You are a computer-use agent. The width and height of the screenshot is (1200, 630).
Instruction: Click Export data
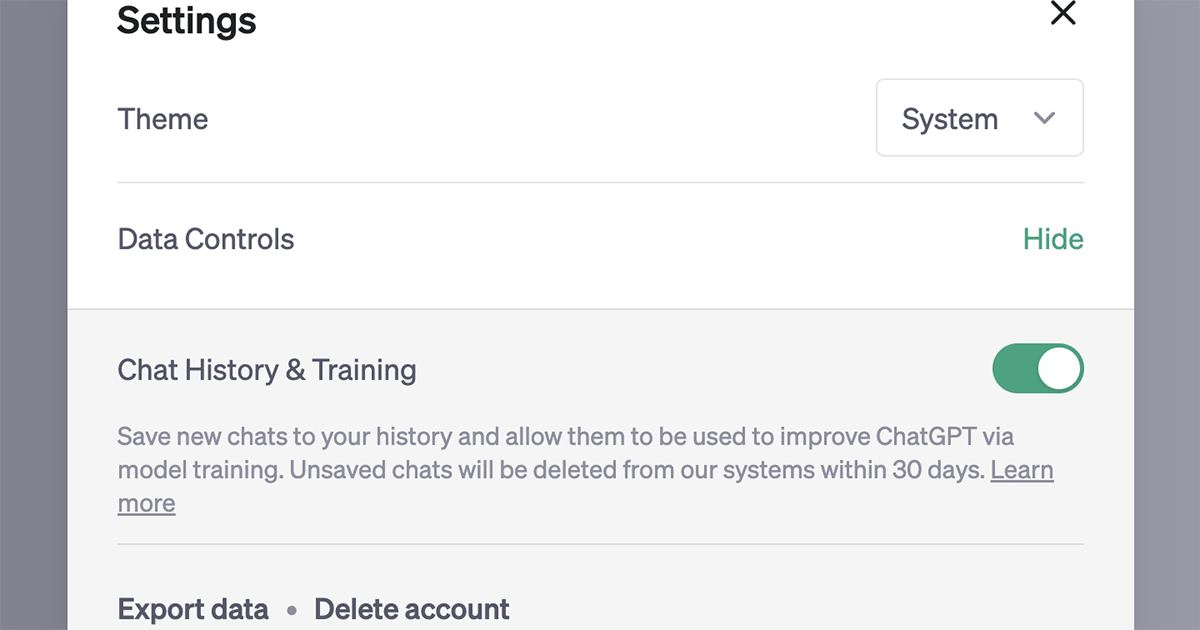tap(192, 608)
